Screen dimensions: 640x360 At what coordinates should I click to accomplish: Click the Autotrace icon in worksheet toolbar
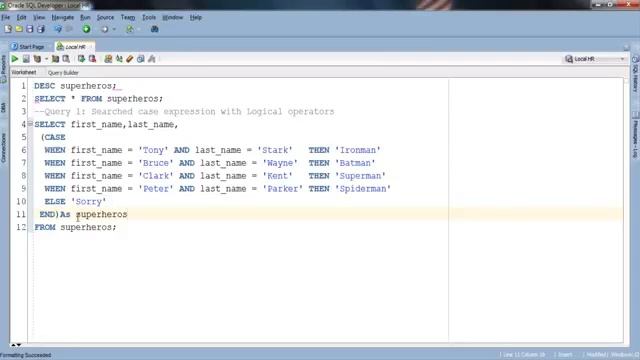tap(55, 59)
